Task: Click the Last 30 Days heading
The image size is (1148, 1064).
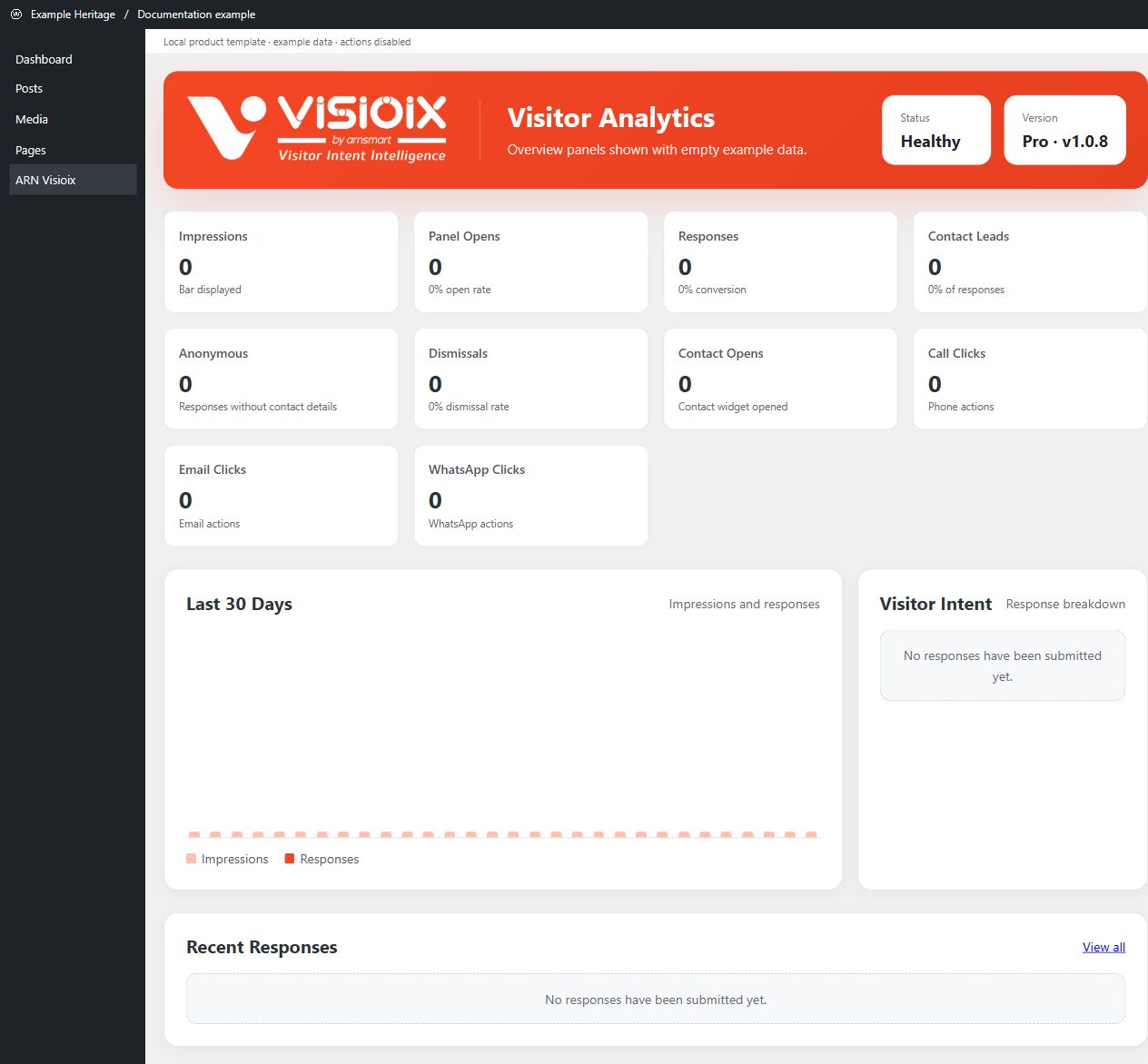Action: pyautogui.click(x=239, y=604)
